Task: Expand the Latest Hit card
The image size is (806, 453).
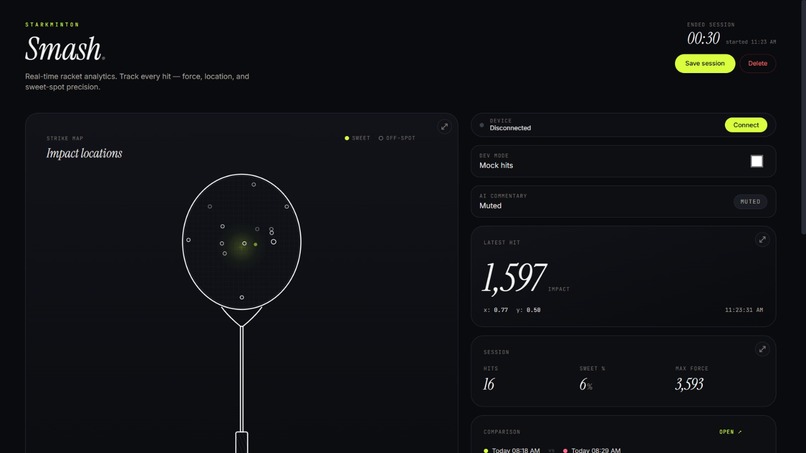Action: (762, 240)
